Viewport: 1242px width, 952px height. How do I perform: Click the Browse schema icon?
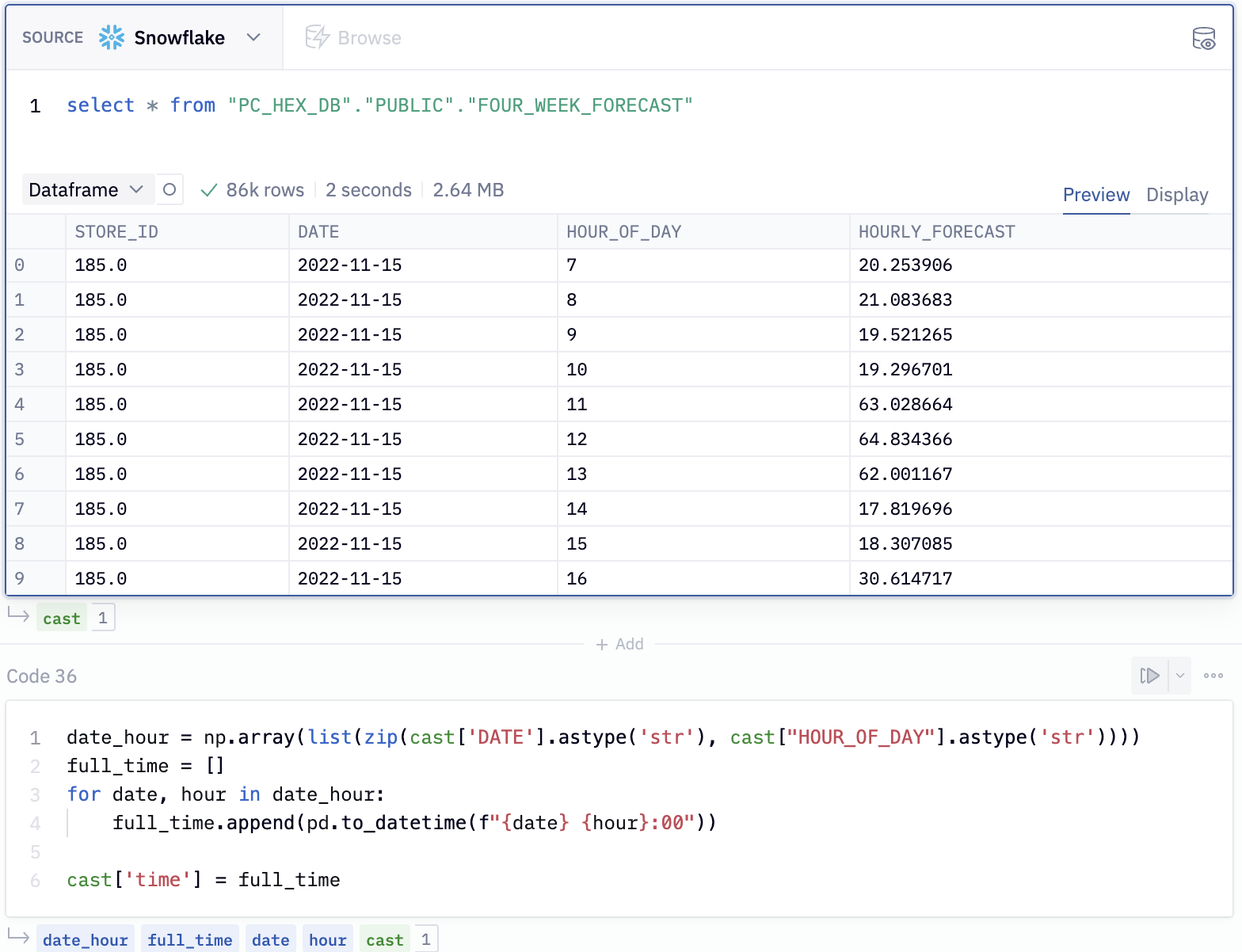coord(317,37)
